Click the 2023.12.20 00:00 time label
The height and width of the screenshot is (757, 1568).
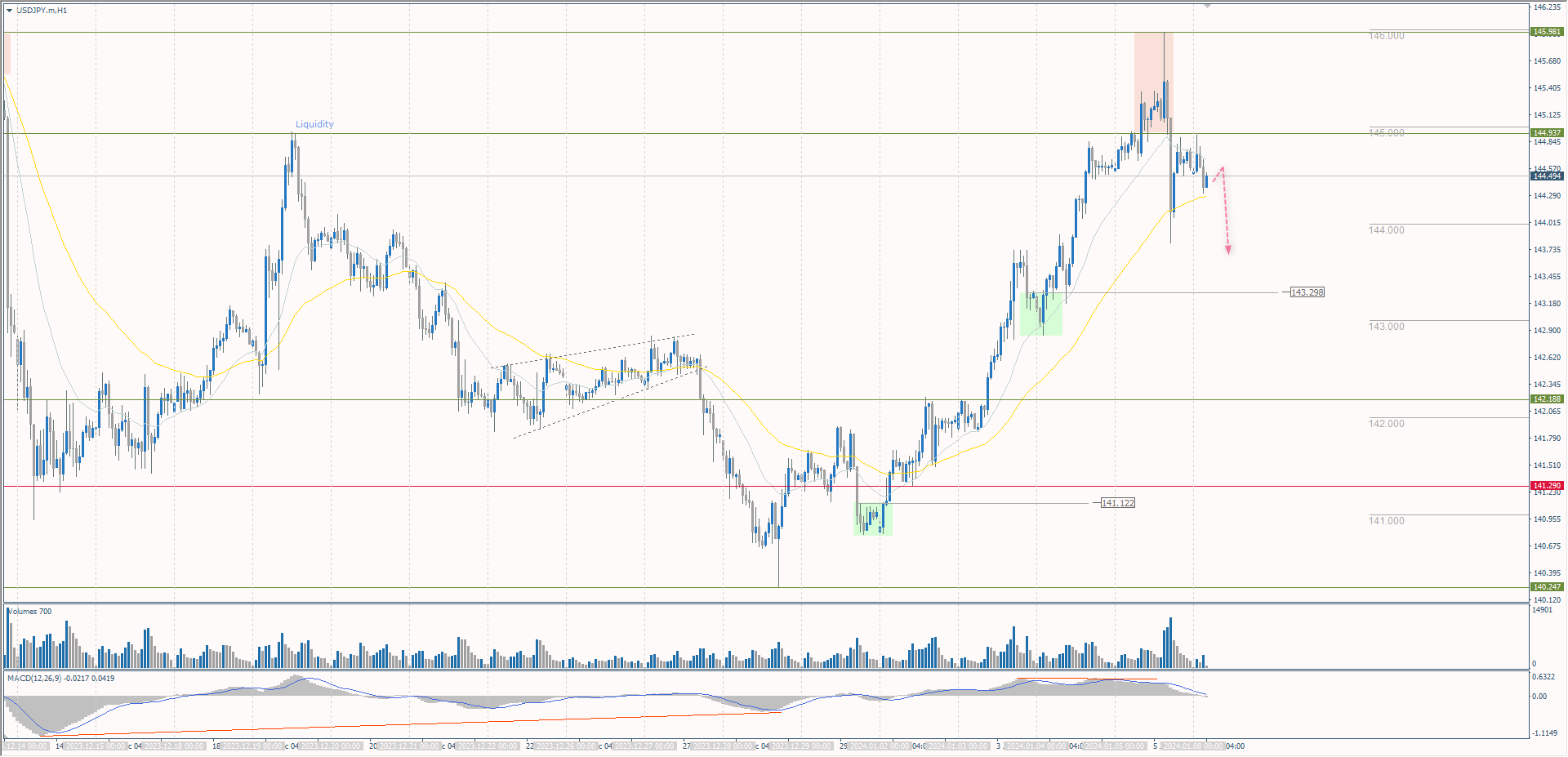332,746
